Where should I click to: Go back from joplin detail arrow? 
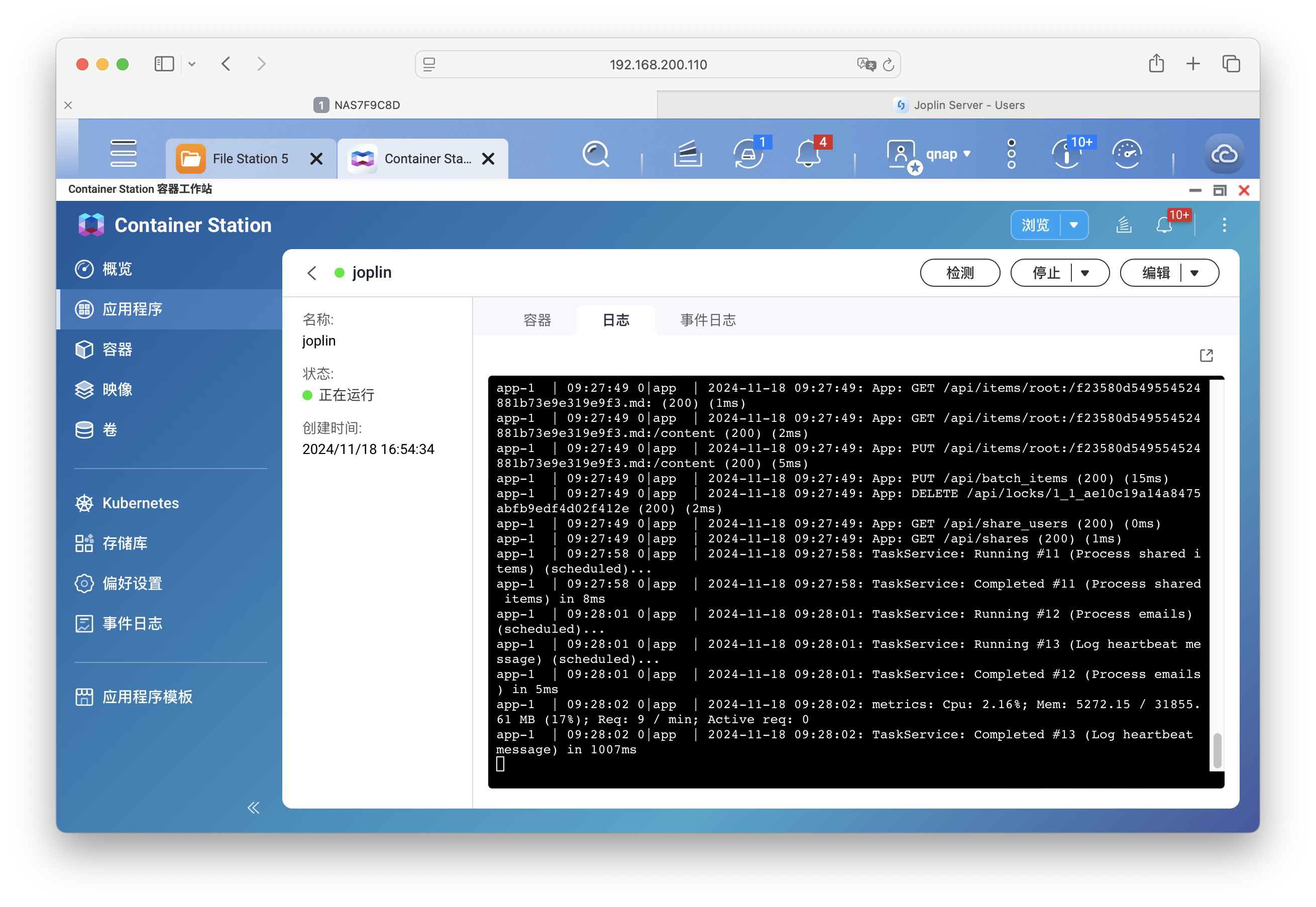coord(312,273)
